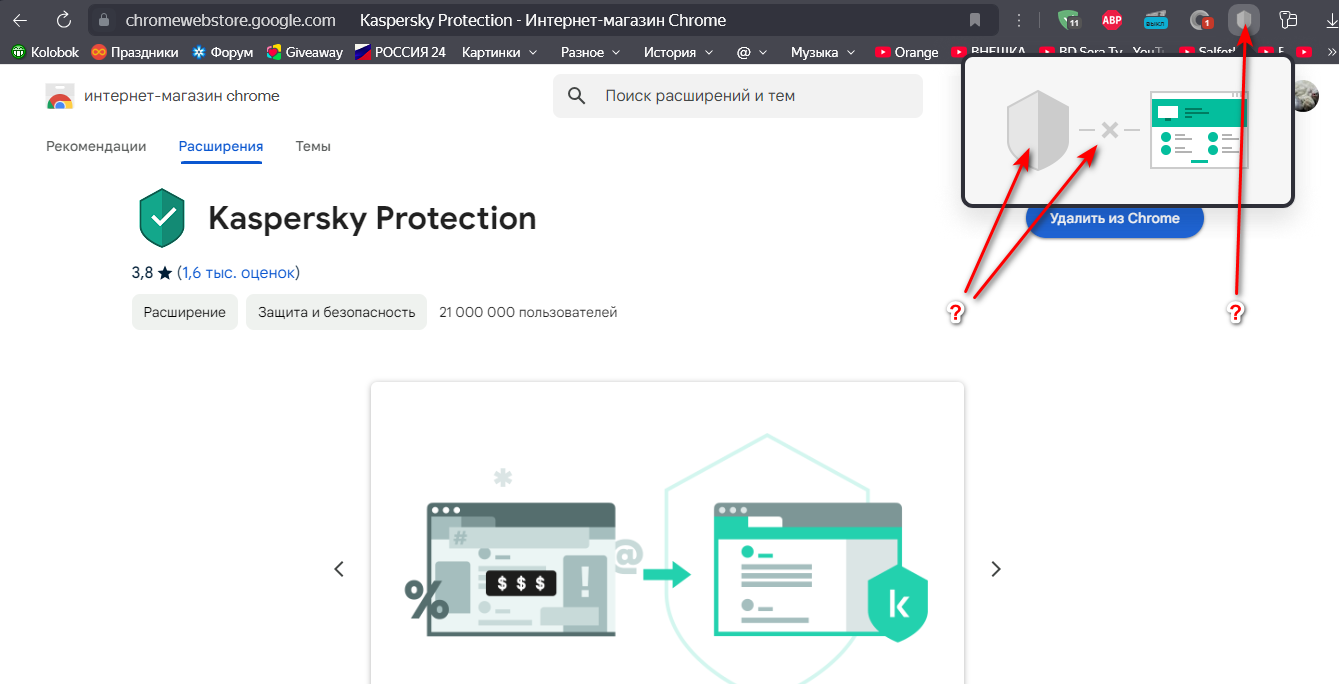The height and width of the screenshot is (684, 1339).
Task: Click the profile avatar in the top corner
Action: (1305, 96)
